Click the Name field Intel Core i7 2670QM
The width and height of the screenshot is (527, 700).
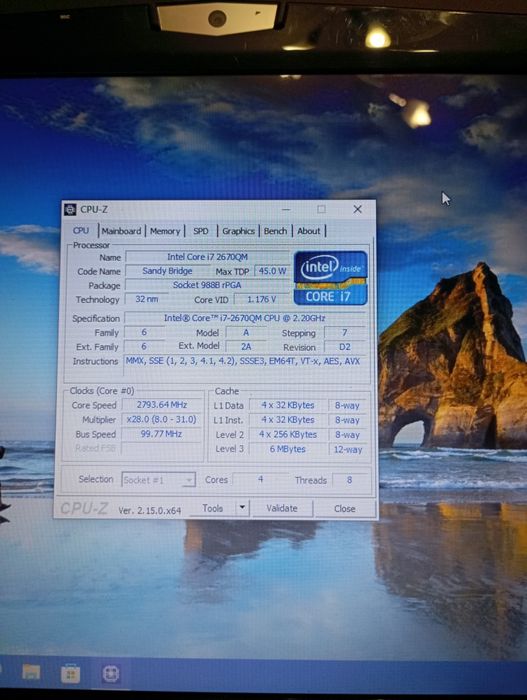click(207, 257)
